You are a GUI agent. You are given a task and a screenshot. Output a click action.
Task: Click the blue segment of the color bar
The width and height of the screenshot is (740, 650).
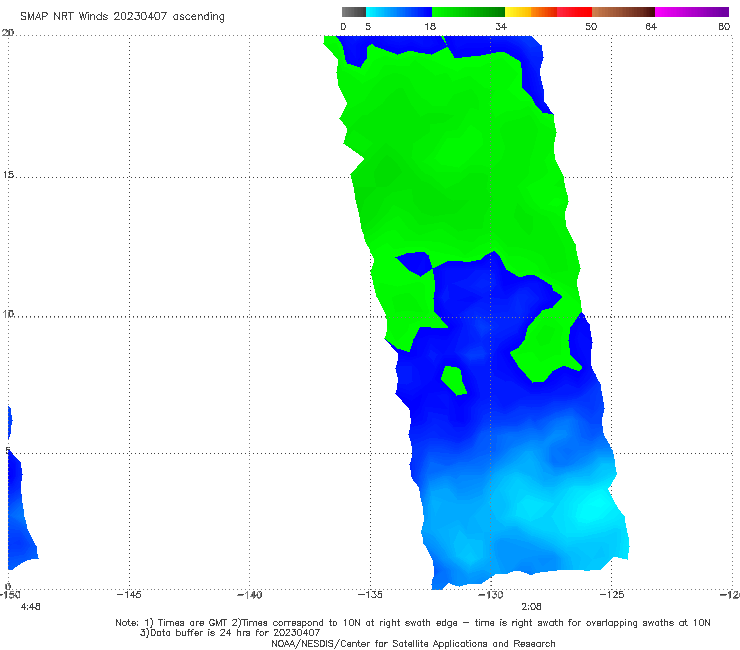[x=399, y=12]
